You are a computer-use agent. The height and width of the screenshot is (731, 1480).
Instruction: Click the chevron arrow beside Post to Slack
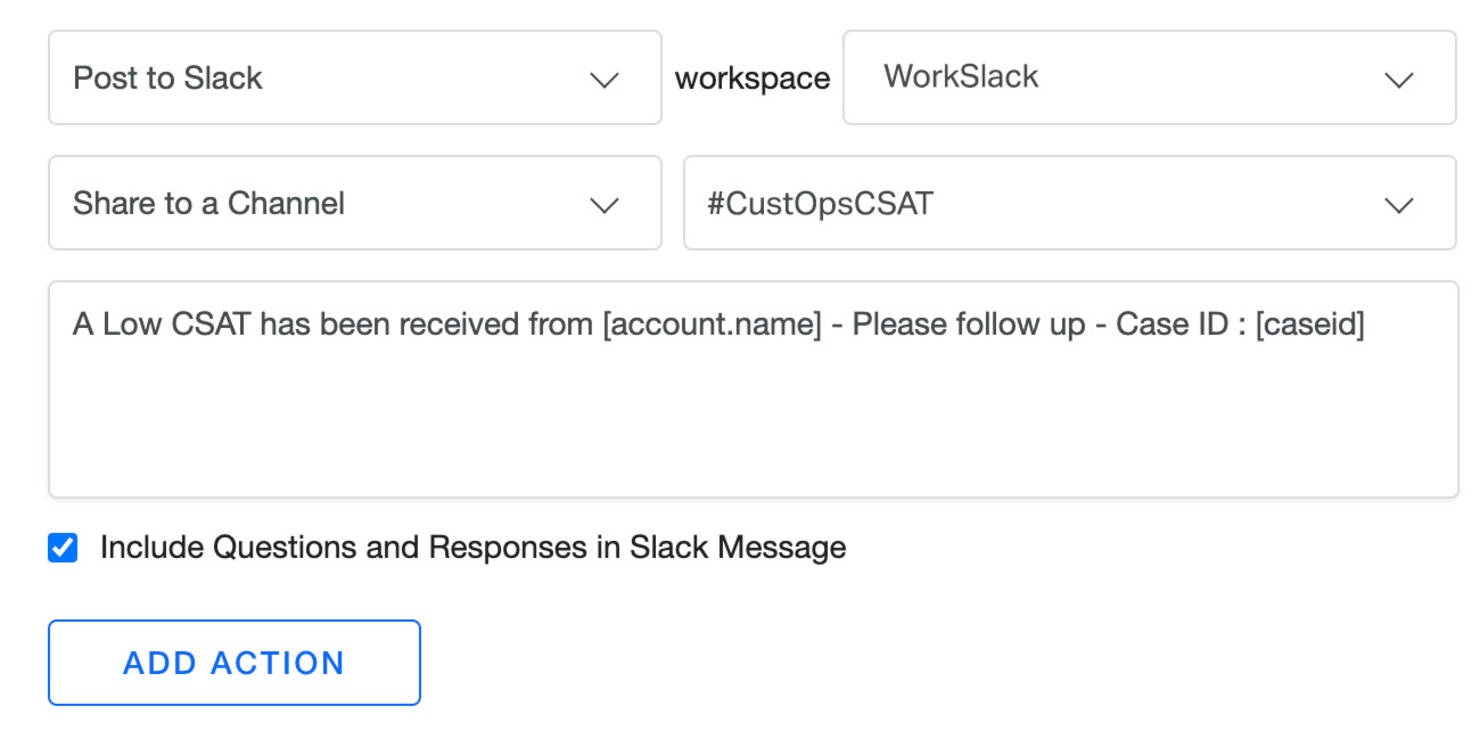click(604, 80)
